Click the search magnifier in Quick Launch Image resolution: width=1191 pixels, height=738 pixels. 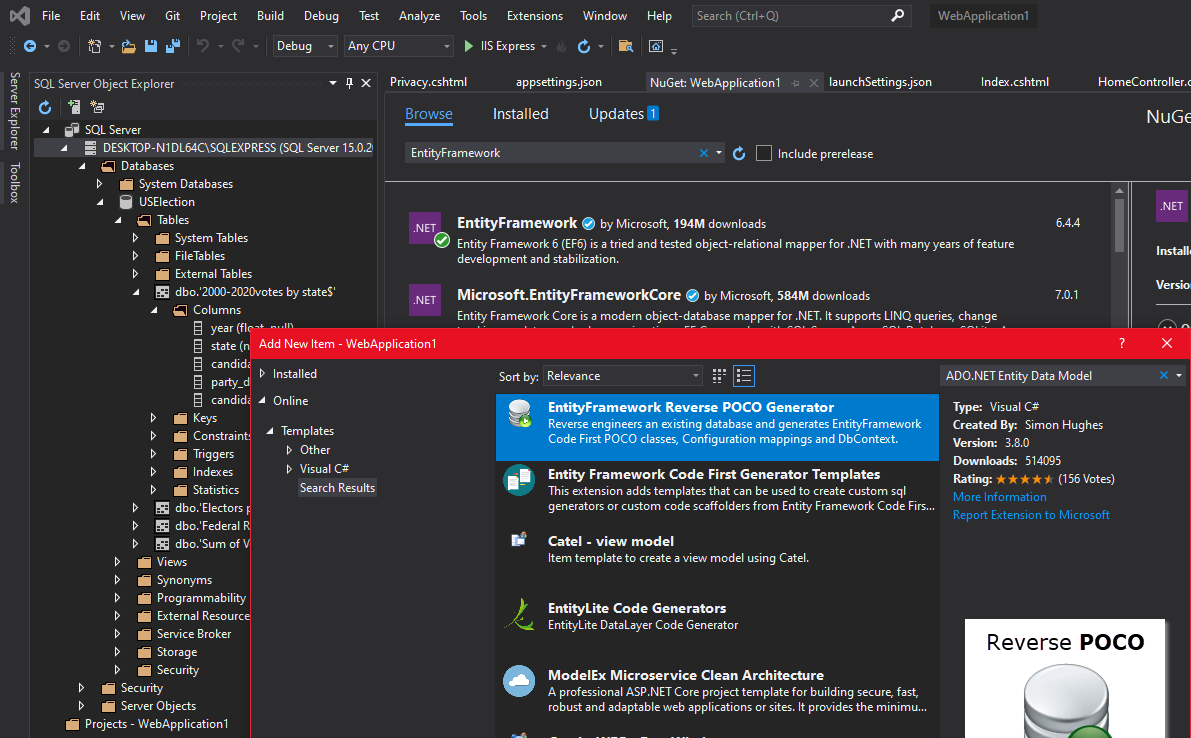(897, 15)
